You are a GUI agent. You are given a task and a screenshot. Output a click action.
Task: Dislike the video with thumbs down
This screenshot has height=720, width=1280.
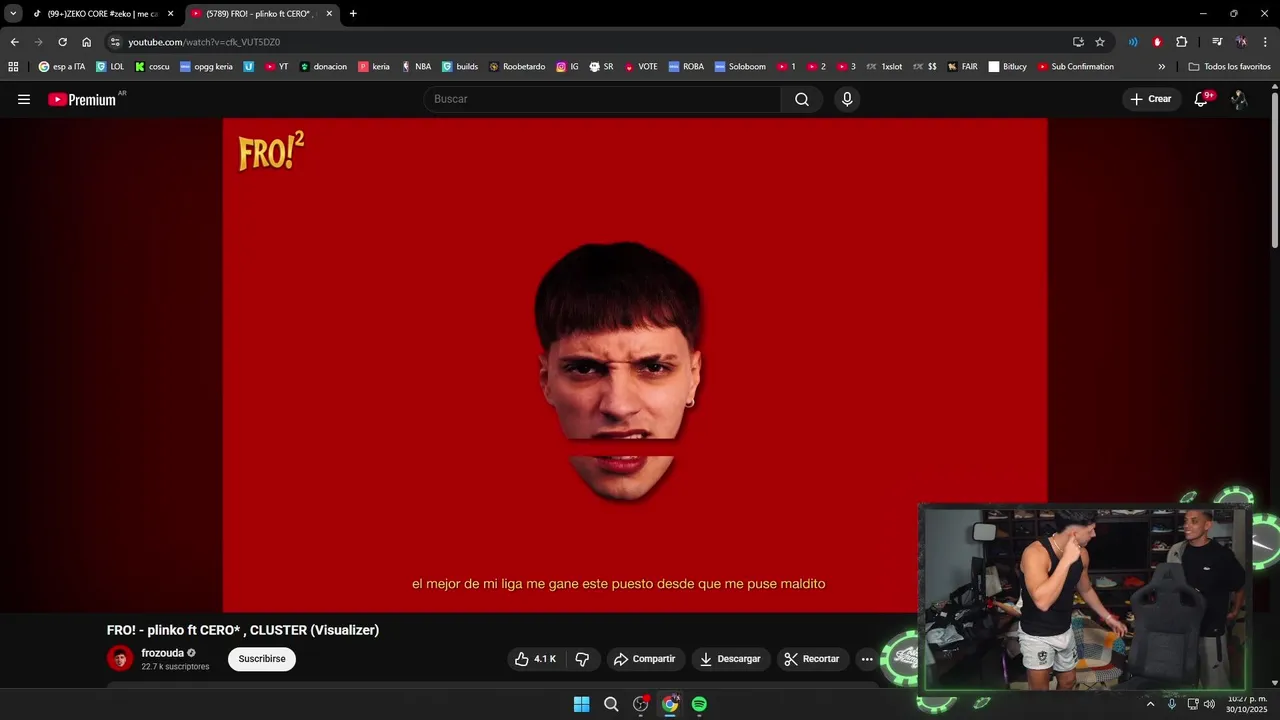click(582, 659)
